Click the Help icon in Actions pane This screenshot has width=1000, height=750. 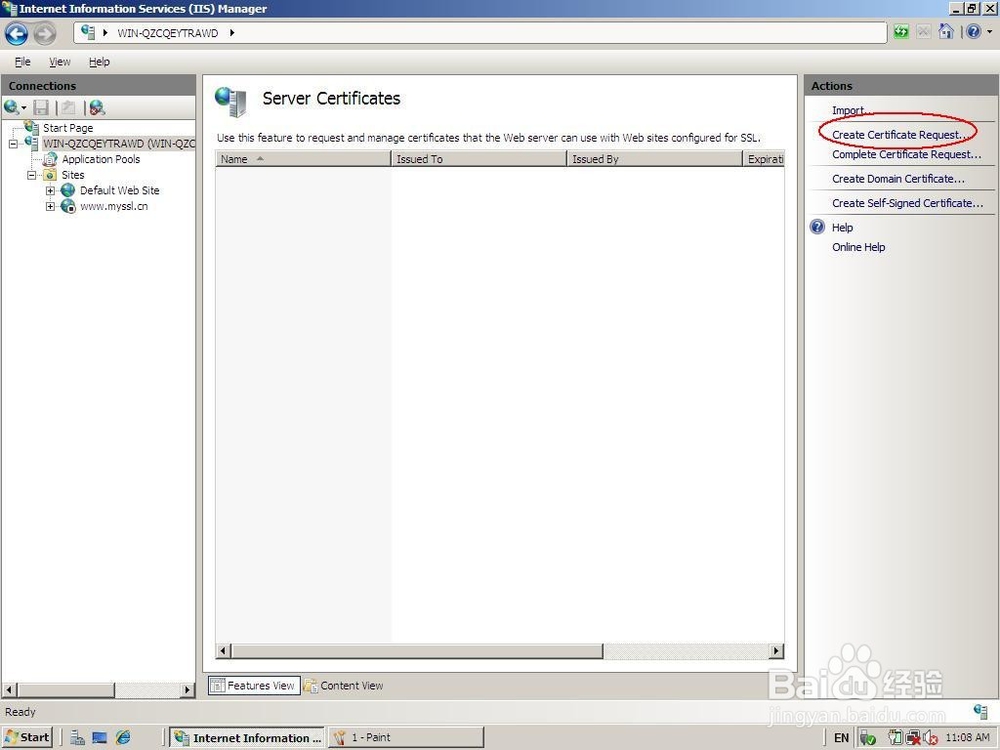pyautogui.click(x=817, y=227)
